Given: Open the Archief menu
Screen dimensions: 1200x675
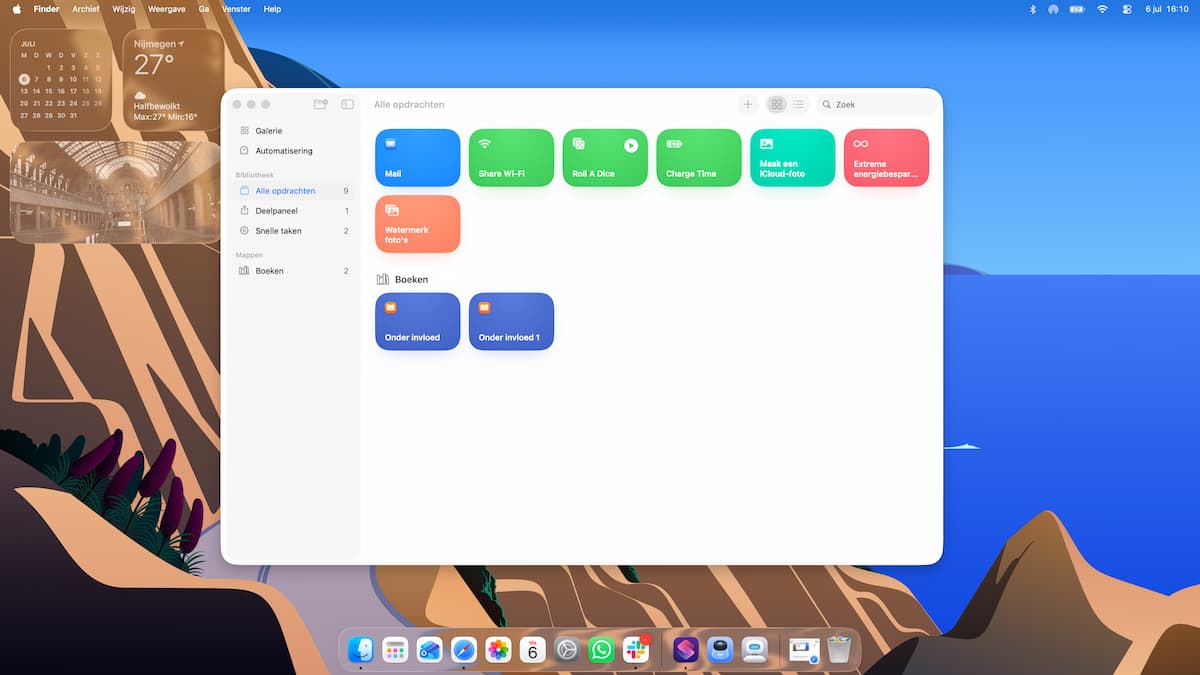Looking at the screenshot, I should [x=86, y=9].
